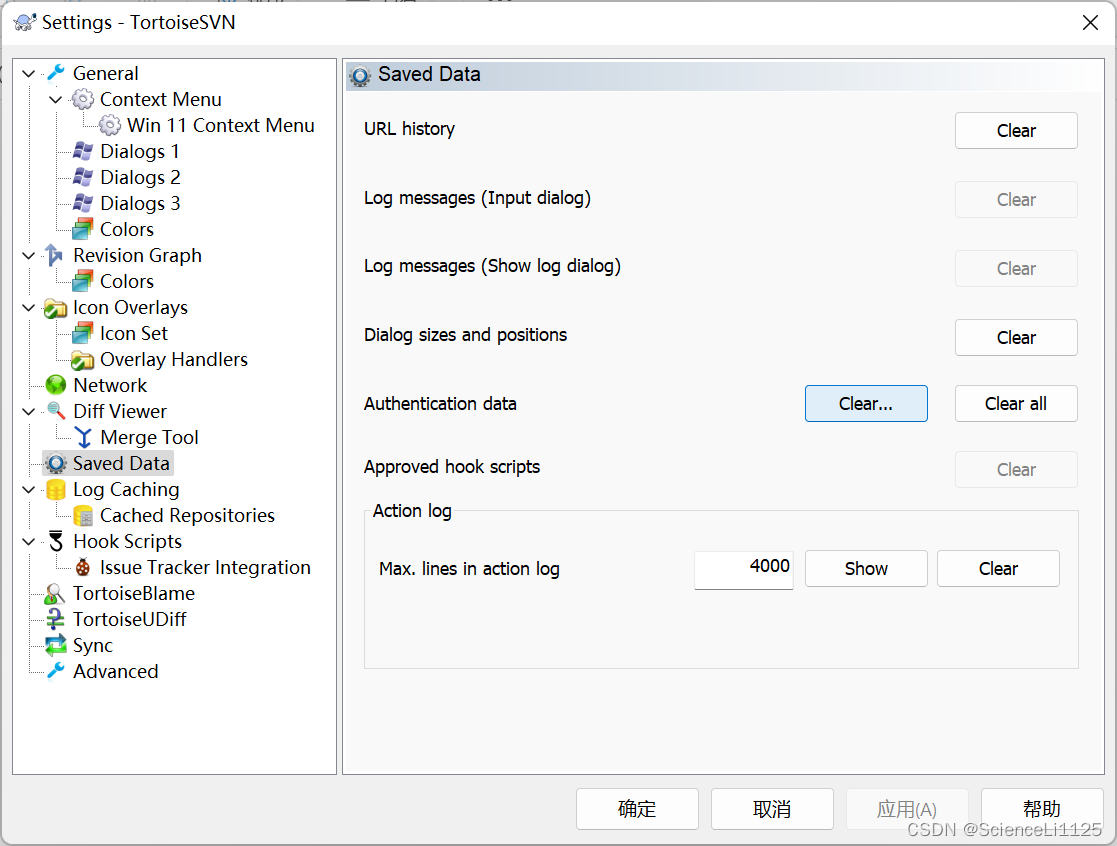Select Win 11 Context Menu entry
This screenshot has width=1117, height=846.
pos(220,125)
